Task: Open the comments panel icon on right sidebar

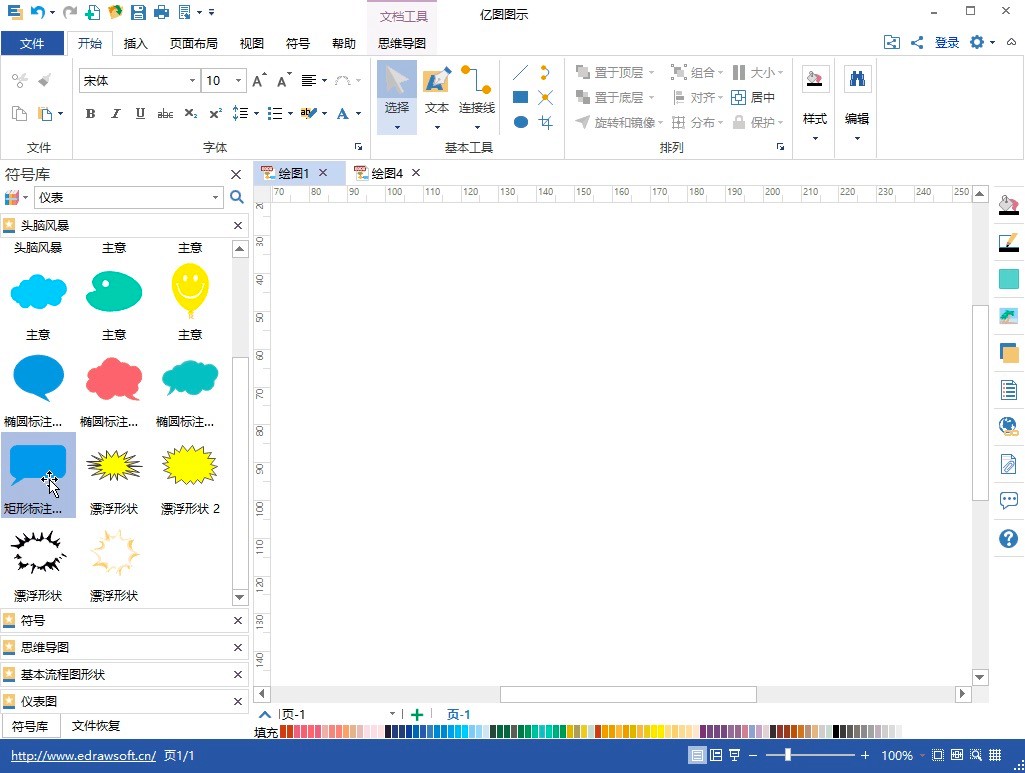Action: pyautogui.click(x=1008, y=501)
